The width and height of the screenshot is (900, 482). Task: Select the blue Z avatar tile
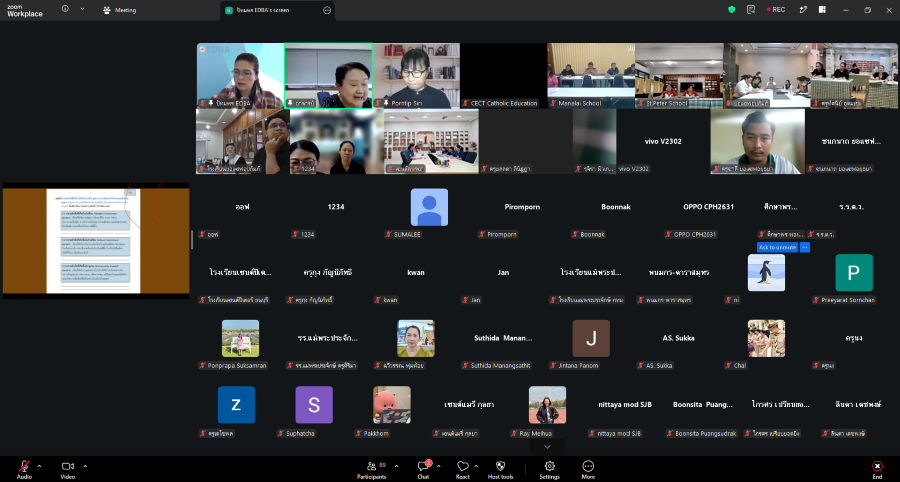tap(236, 405)
